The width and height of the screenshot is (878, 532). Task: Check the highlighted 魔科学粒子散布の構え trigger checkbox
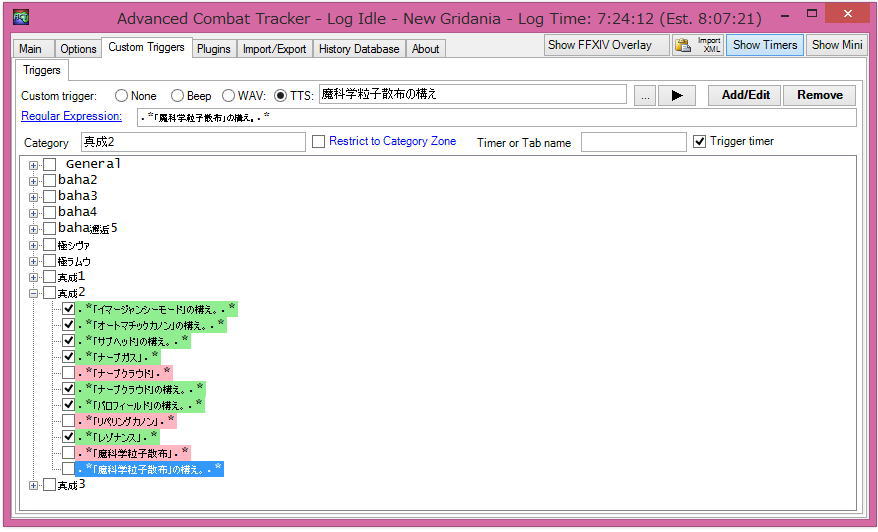pyautogui.click(x=68, y=469)
